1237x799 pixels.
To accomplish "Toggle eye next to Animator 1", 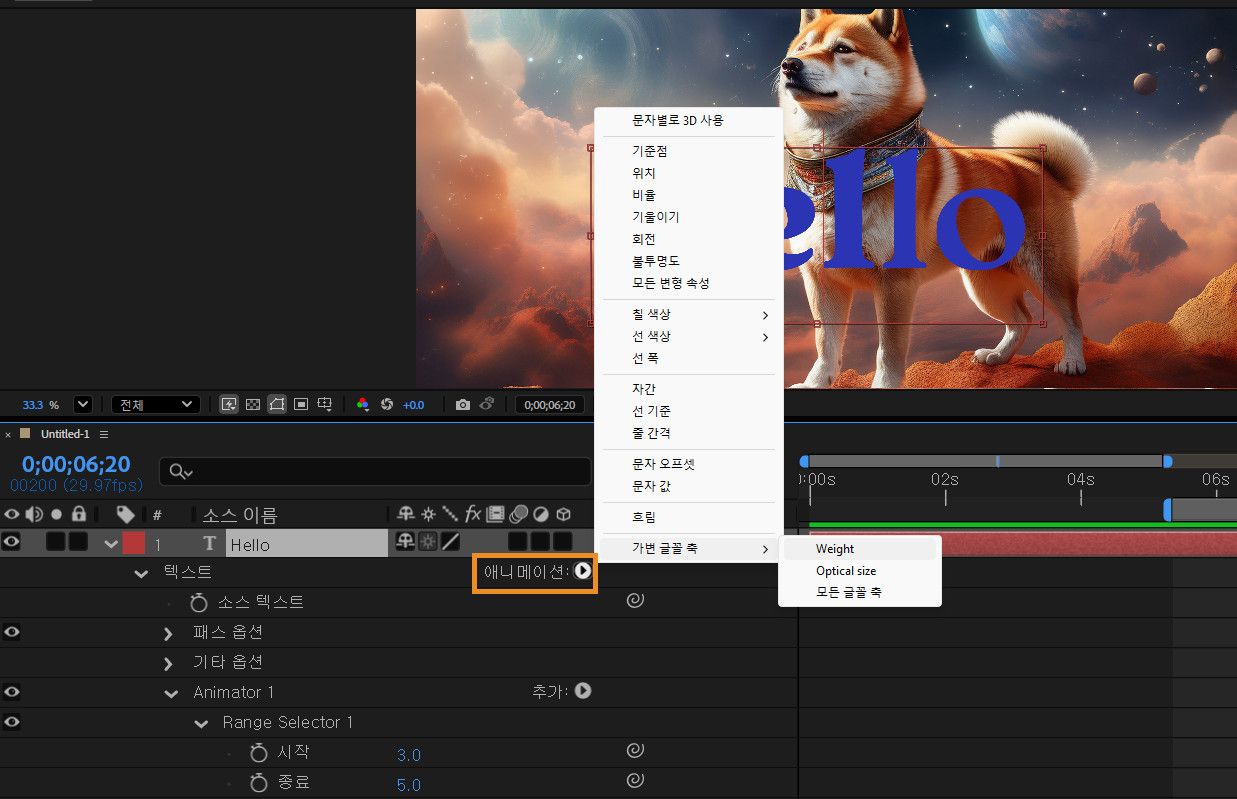I will coord(12,692).
